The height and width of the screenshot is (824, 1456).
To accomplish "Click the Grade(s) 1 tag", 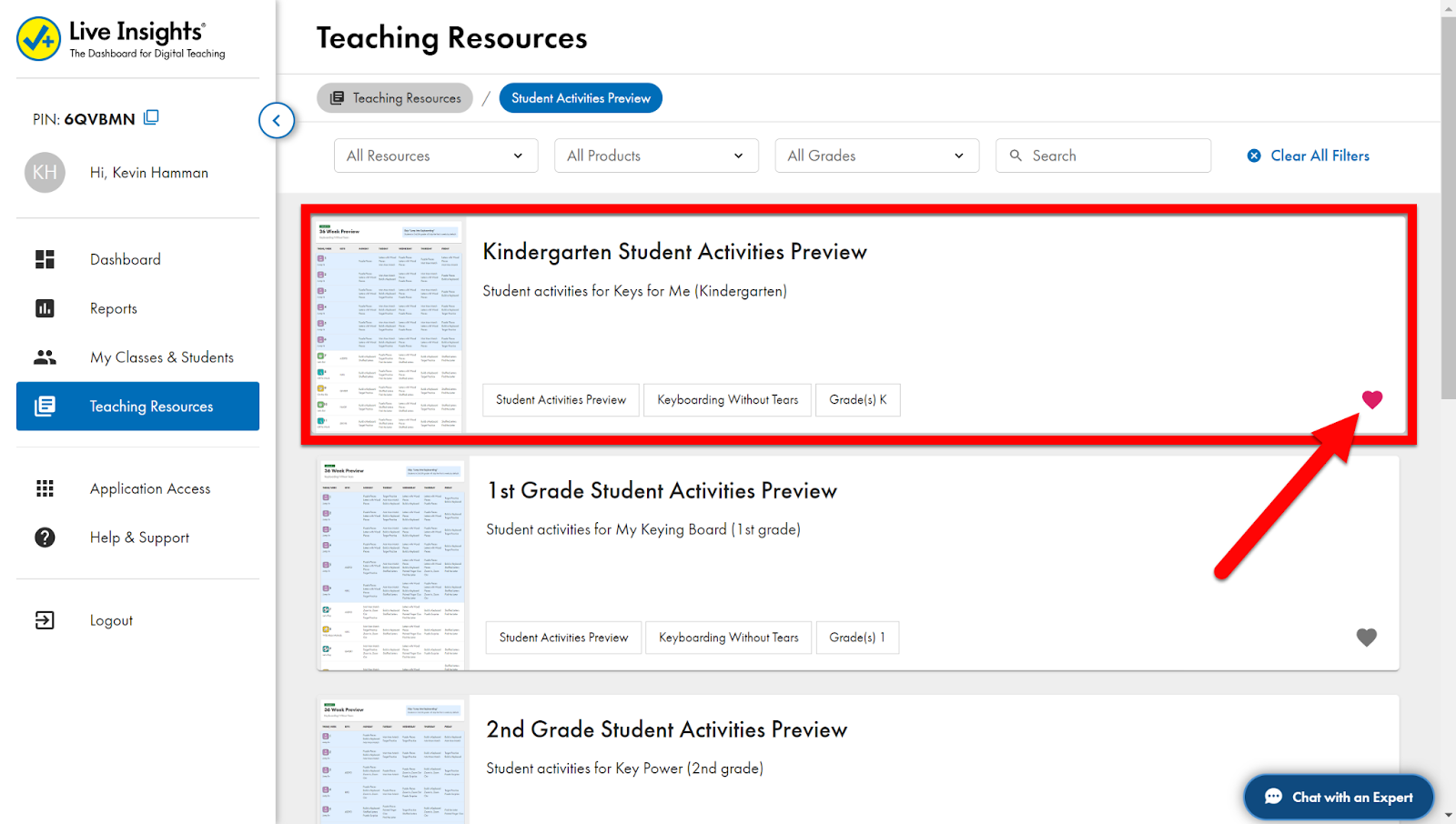I will (x=857, y=638).
